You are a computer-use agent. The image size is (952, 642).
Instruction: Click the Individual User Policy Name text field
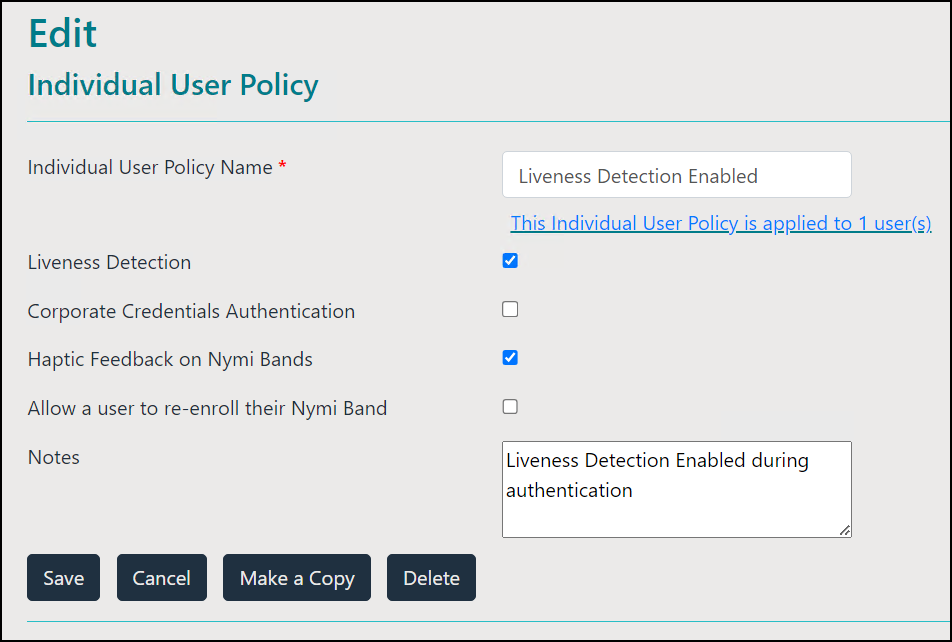tap(676, 175)
